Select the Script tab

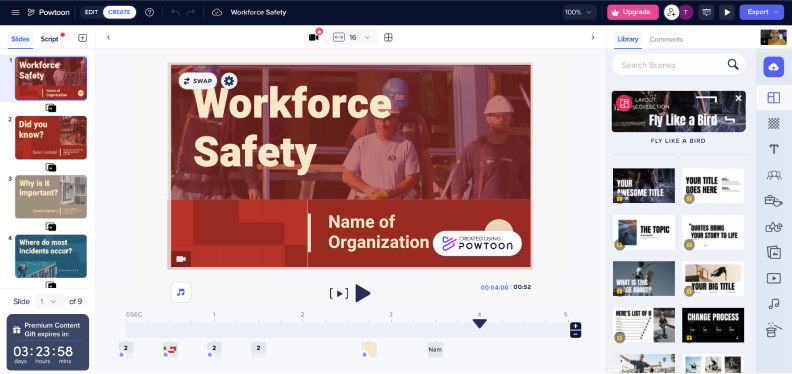point(50,39)
